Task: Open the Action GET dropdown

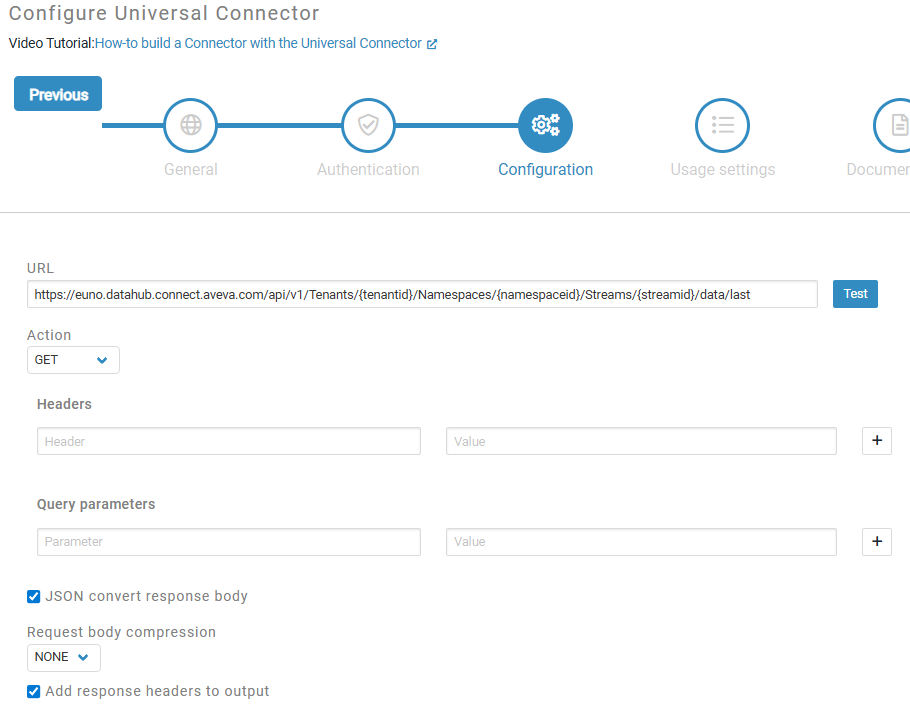Action: 73,360
